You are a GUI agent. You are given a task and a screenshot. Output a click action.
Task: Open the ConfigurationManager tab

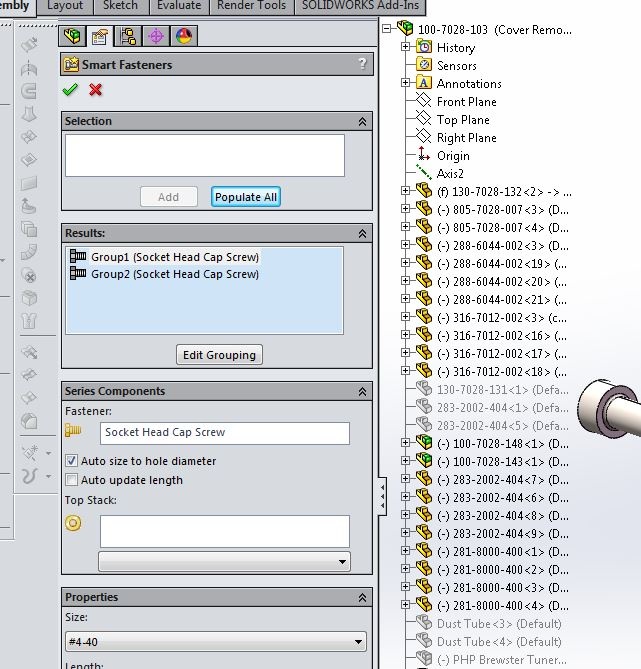pos(128,36)
